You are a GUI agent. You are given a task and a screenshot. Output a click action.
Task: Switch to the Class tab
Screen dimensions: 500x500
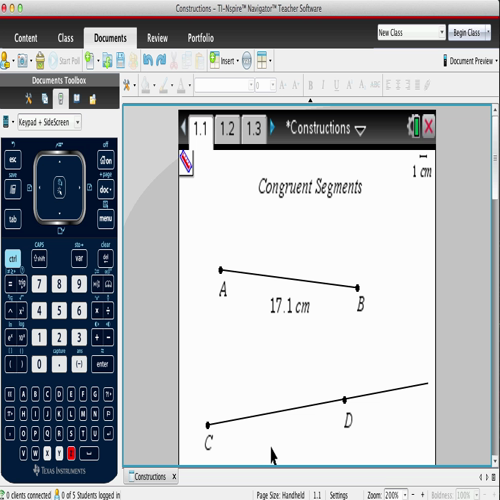[65, 38]
